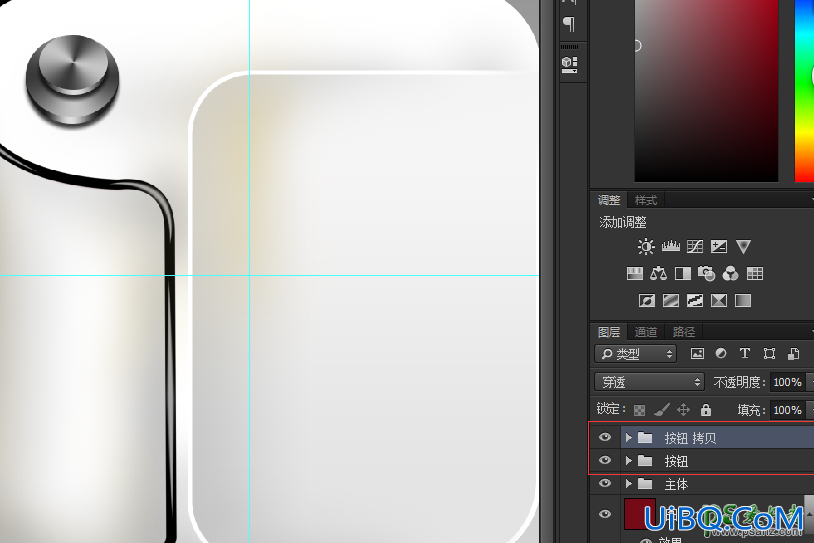Add an Invert adjustment layer

click(647, 301)
